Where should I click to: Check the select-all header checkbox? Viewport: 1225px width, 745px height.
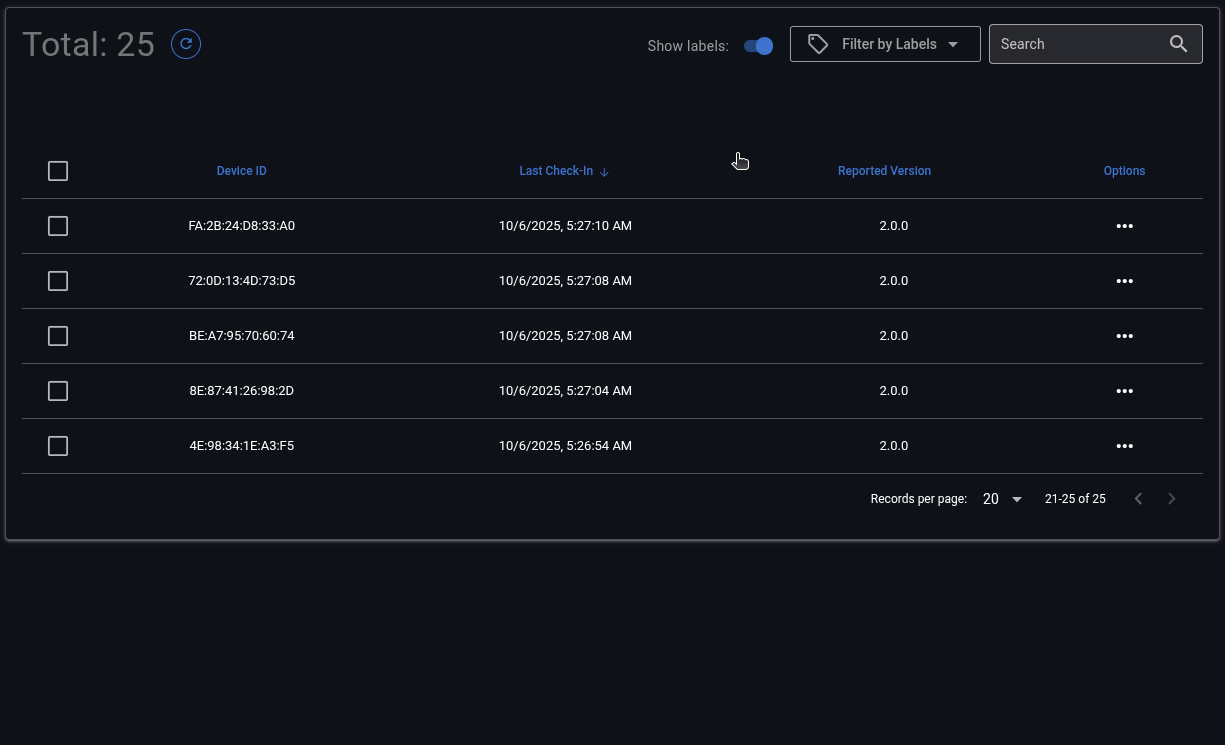click(58, 171)
